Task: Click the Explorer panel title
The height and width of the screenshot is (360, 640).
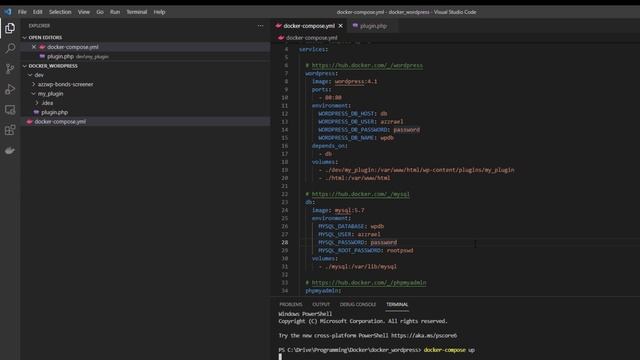Action: [x=39, y=26]
